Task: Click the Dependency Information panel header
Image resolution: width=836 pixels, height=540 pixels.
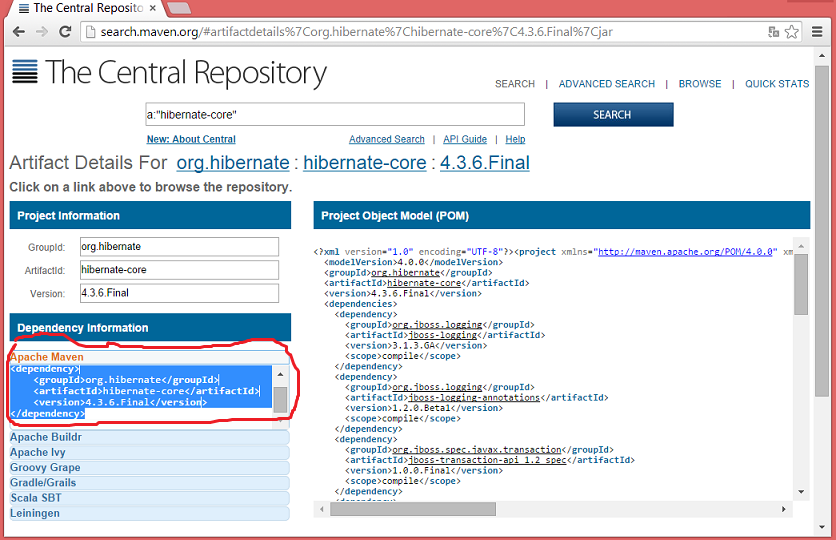Action: coord(150,327)
